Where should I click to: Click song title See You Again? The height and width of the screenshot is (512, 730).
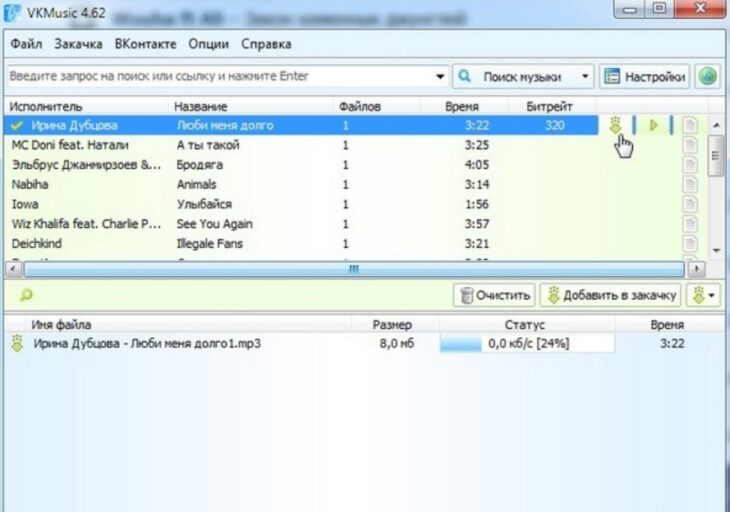[215, 224]
